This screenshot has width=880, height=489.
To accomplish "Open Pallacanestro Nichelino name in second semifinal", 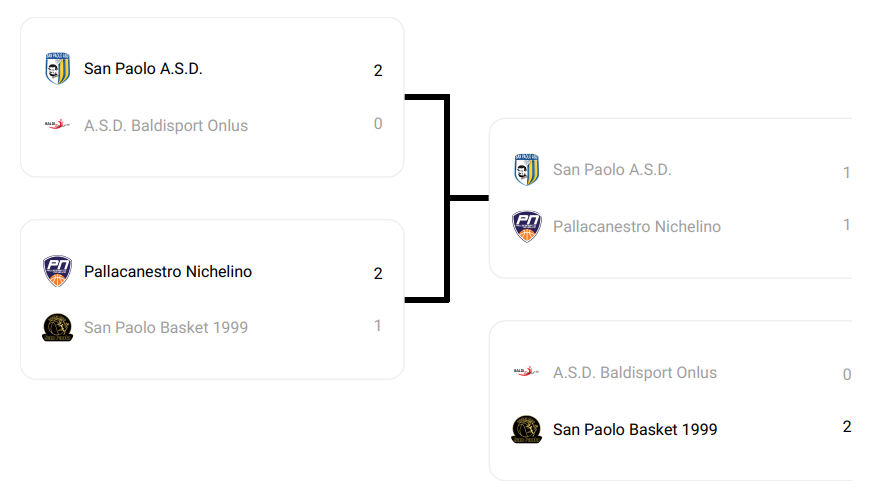I will [x=168, y=271].
